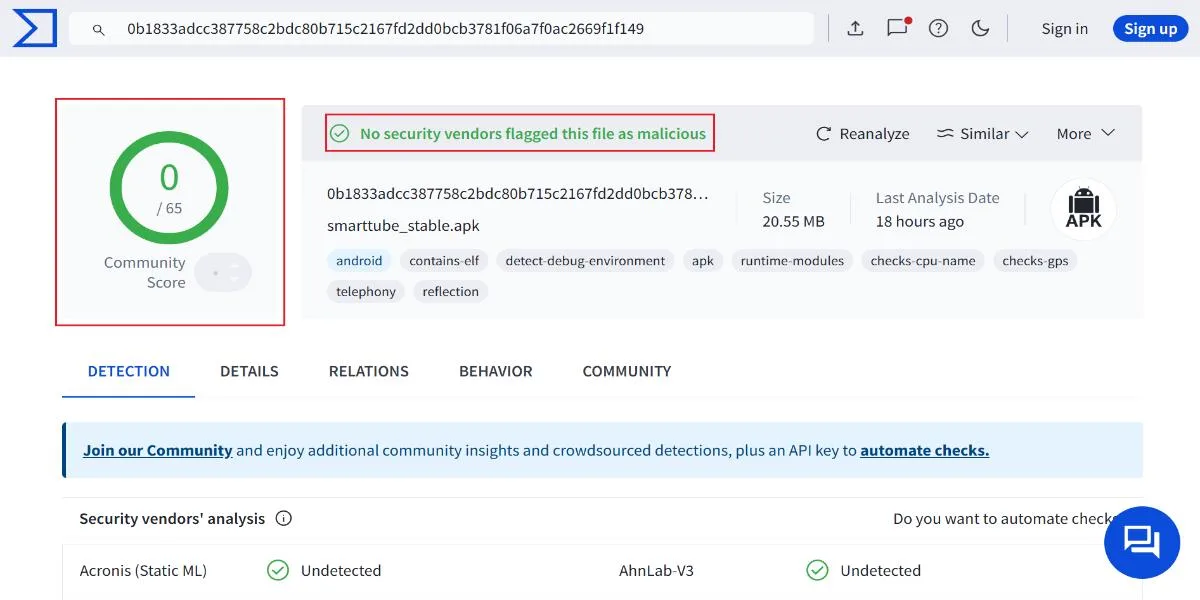This screenshot has width=1200, height=600.
Task: Open the automate checks link
Action: [x=925, y=450]
